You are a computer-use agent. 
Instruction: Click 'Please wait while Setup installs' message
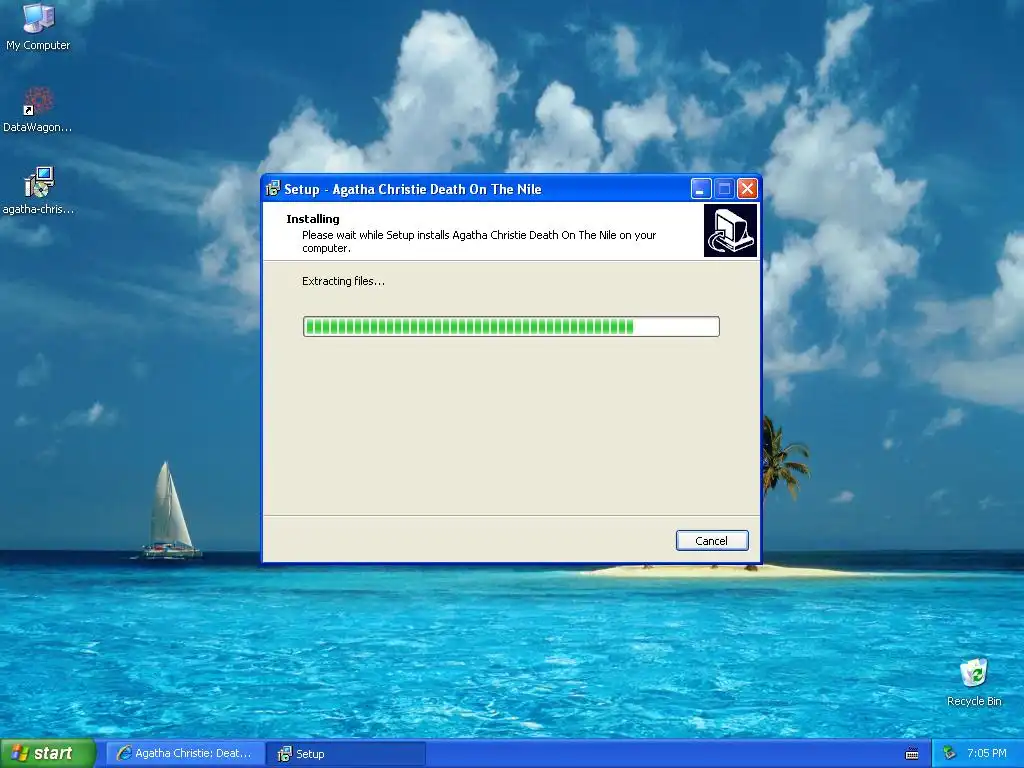pos(479,242)
